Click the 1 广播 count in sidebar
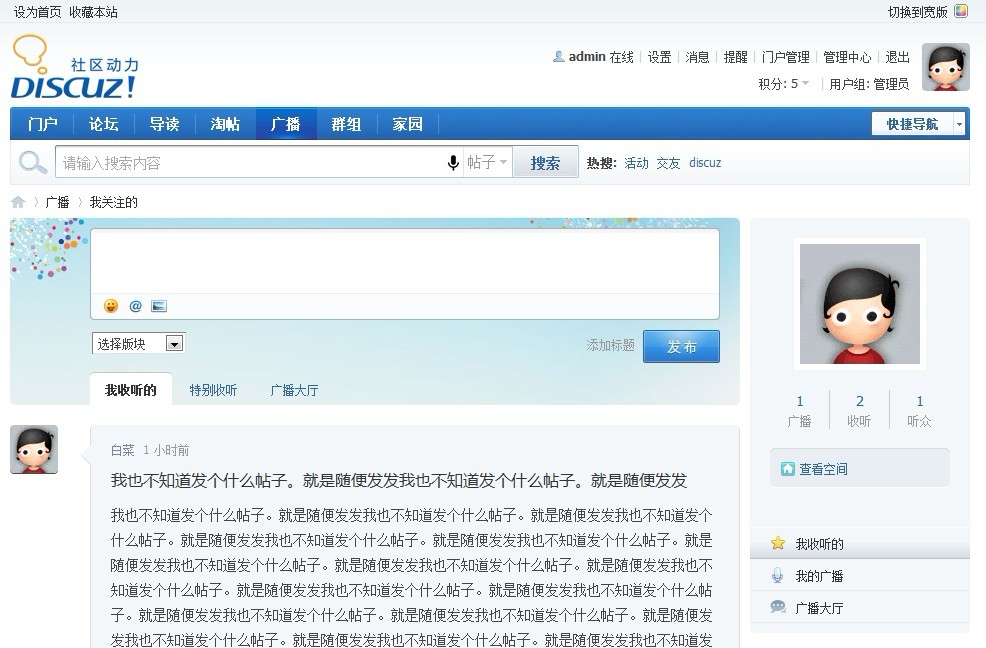Screen dimensions: 986x648 [x=799, y=410]
